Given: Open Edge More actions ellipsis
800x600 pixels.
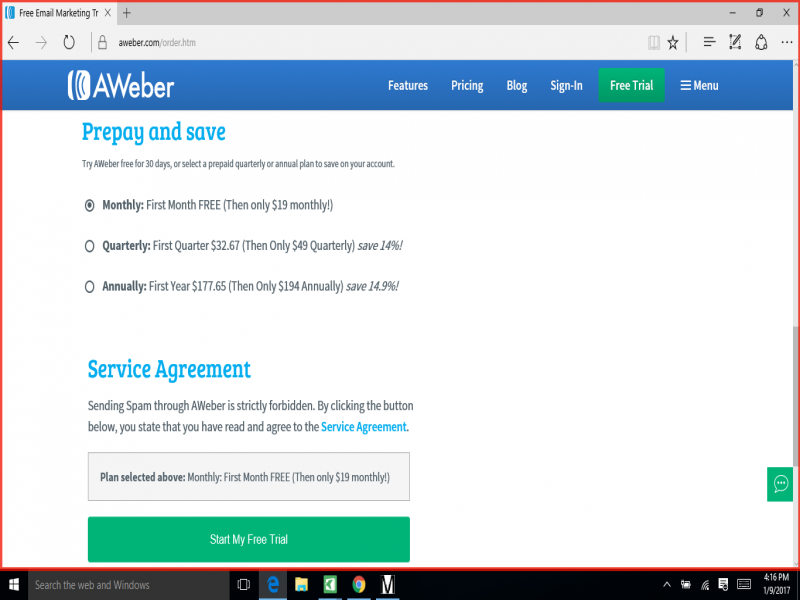Looking at the screenshot, I should pos(787,42).
